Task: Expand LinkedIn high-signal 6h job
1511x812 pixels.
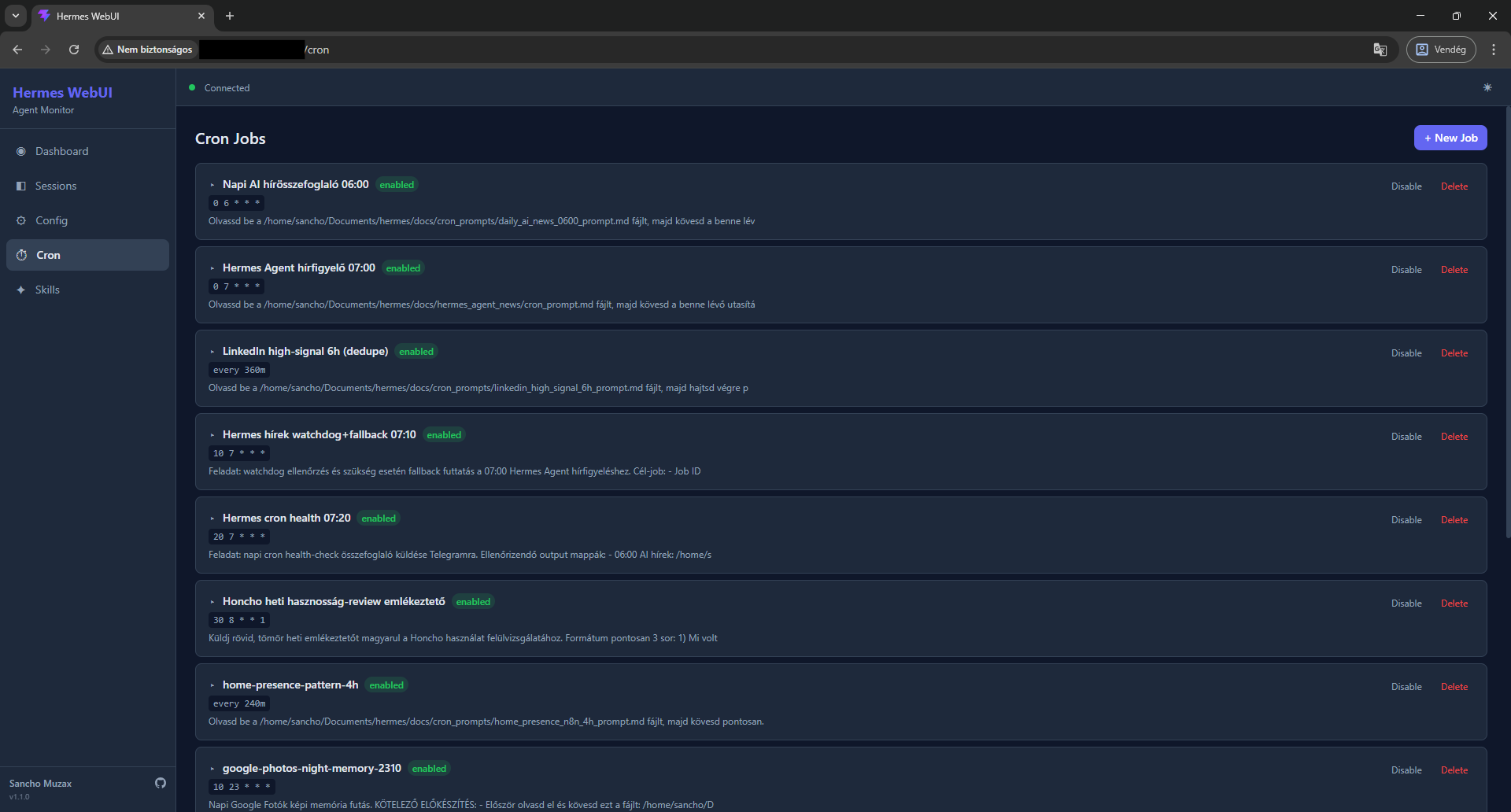Action: (212, 352)
